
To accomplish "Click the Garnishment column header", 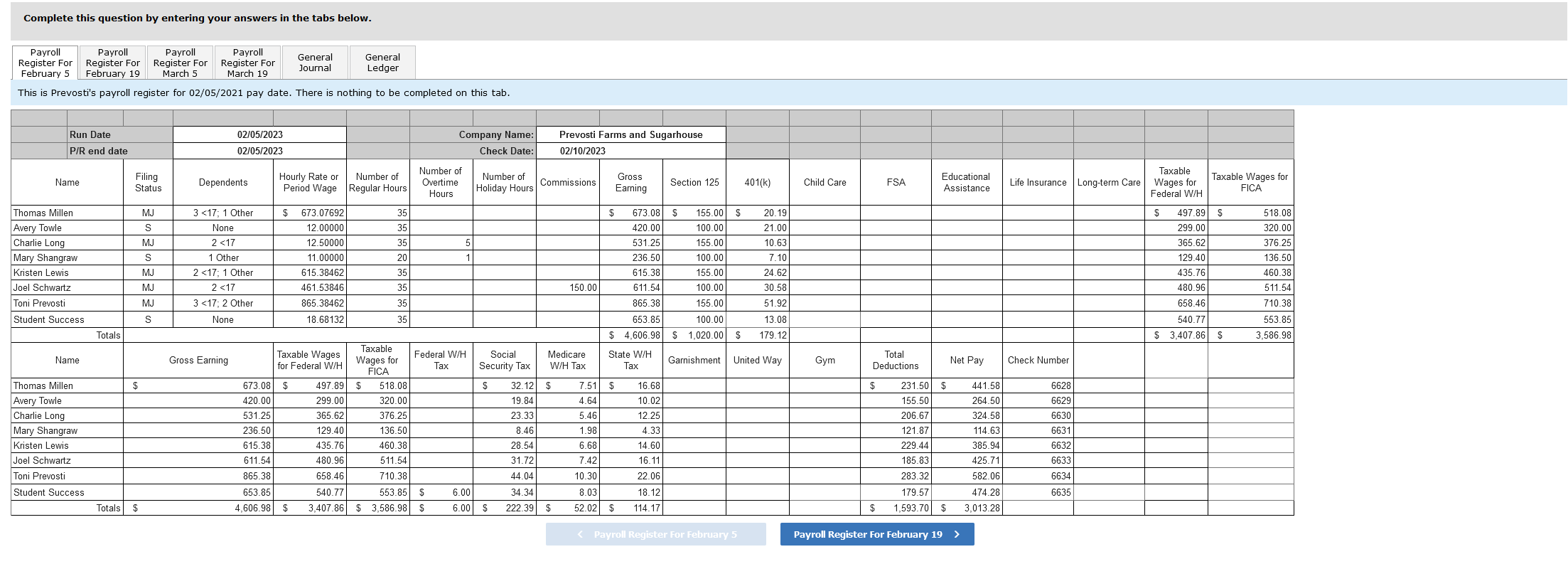I will (694, 360).
